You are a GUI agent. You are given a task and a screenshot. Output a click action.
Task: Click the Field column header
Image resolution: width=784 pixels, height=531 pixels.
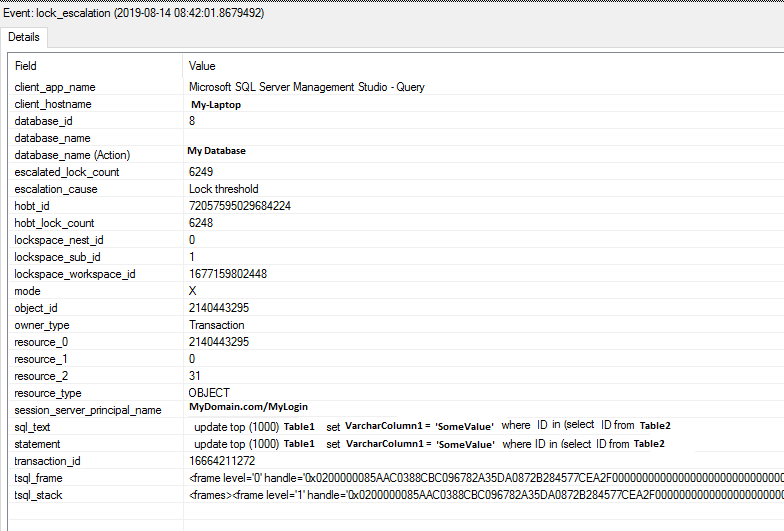(26, 66)
